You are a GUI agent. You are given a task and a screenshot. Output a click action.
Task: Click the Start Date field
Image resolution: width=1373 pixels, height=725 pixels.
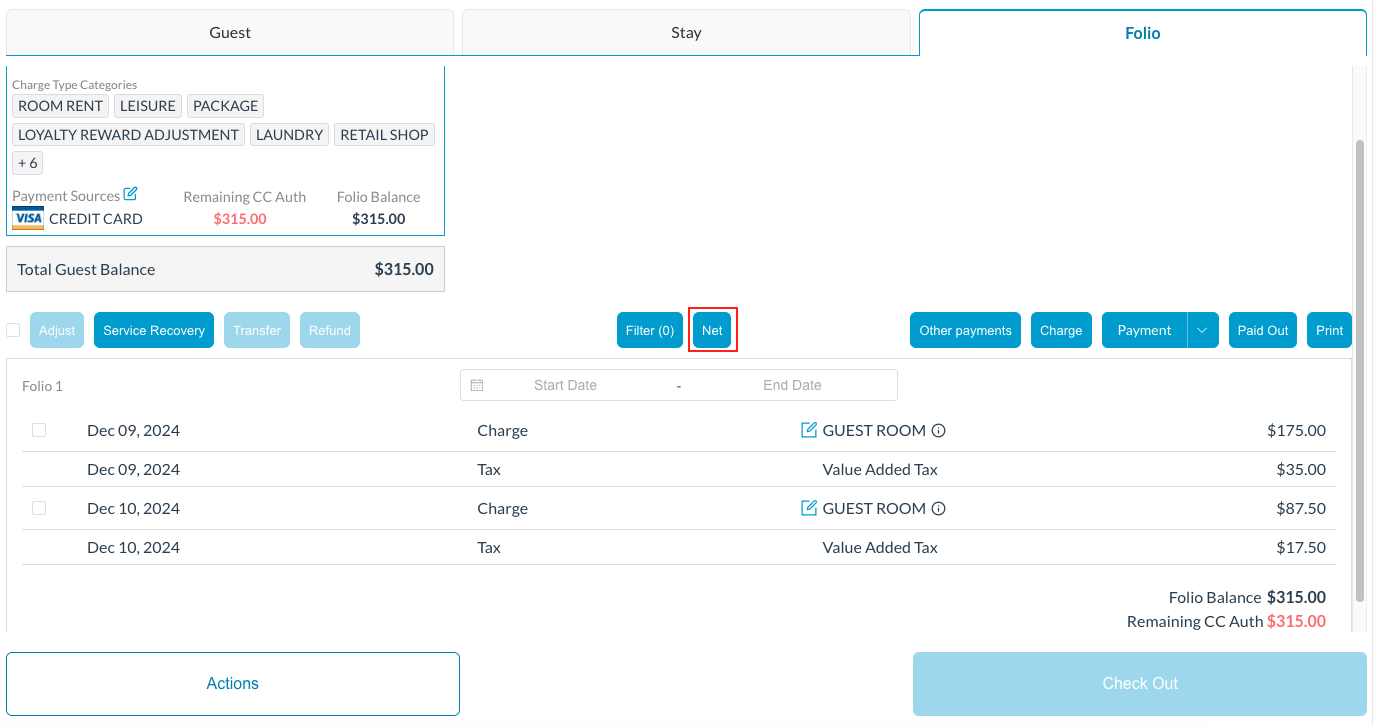565,385
